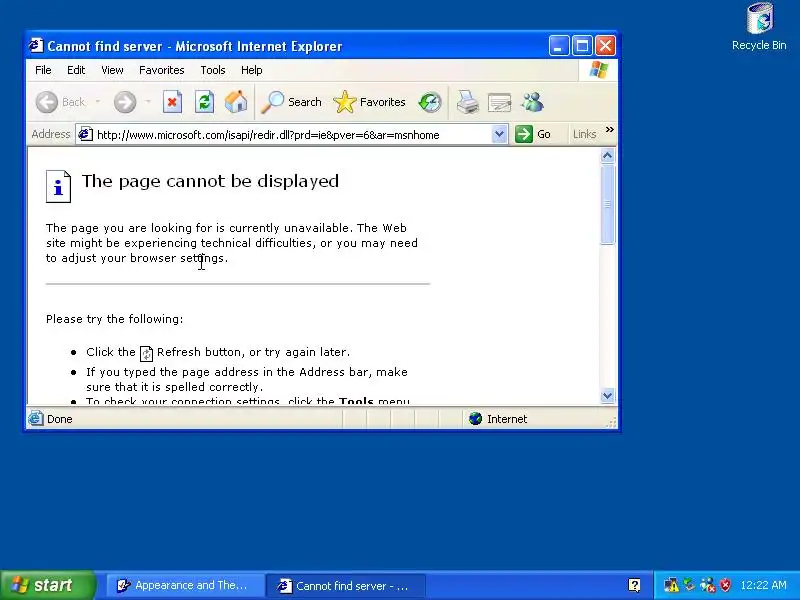Open the View menu
This screenshot has width=800, height=600.
click(x=112, y=70)
